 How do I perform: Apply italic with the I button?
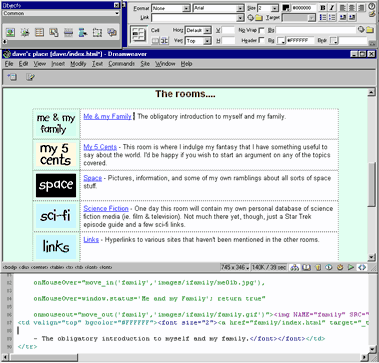coord(332,8)
